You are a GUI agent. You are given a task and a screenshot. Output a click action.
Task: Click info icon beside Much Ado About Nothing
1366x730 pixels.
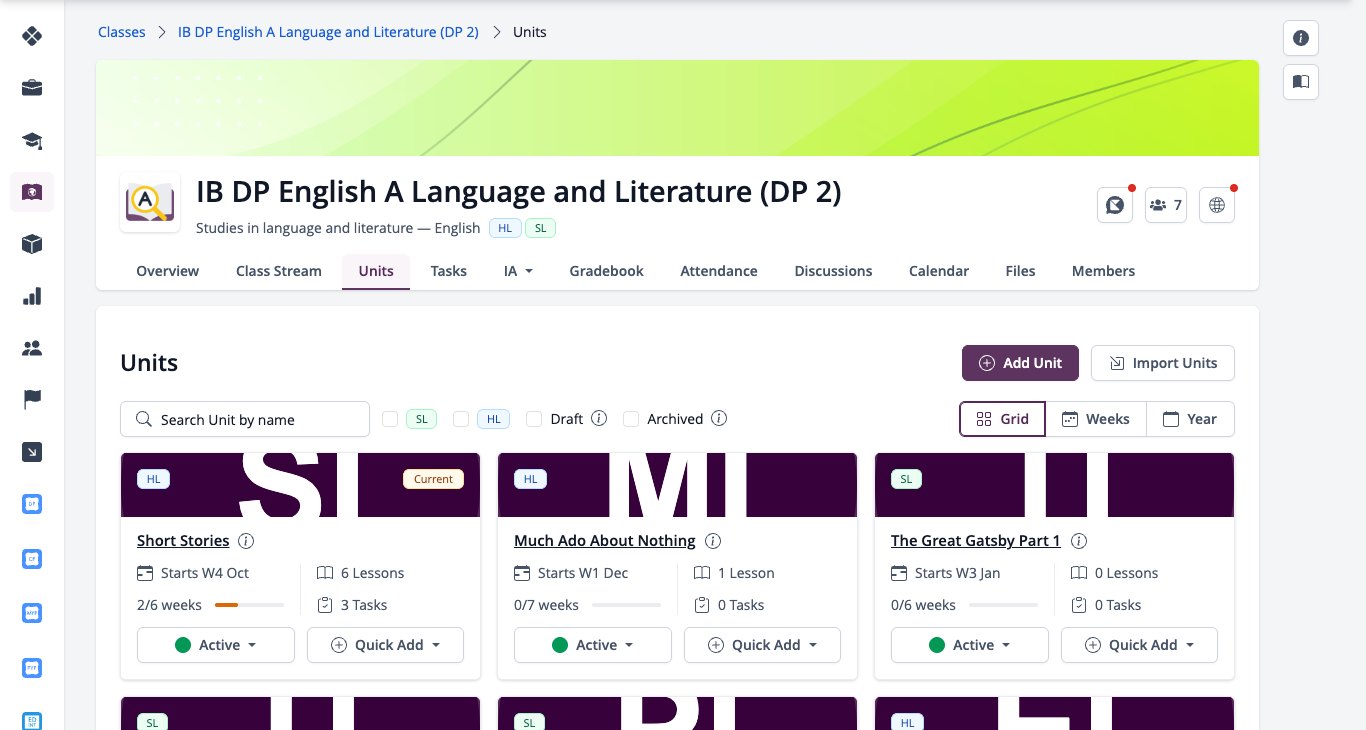tap(713, 541)
